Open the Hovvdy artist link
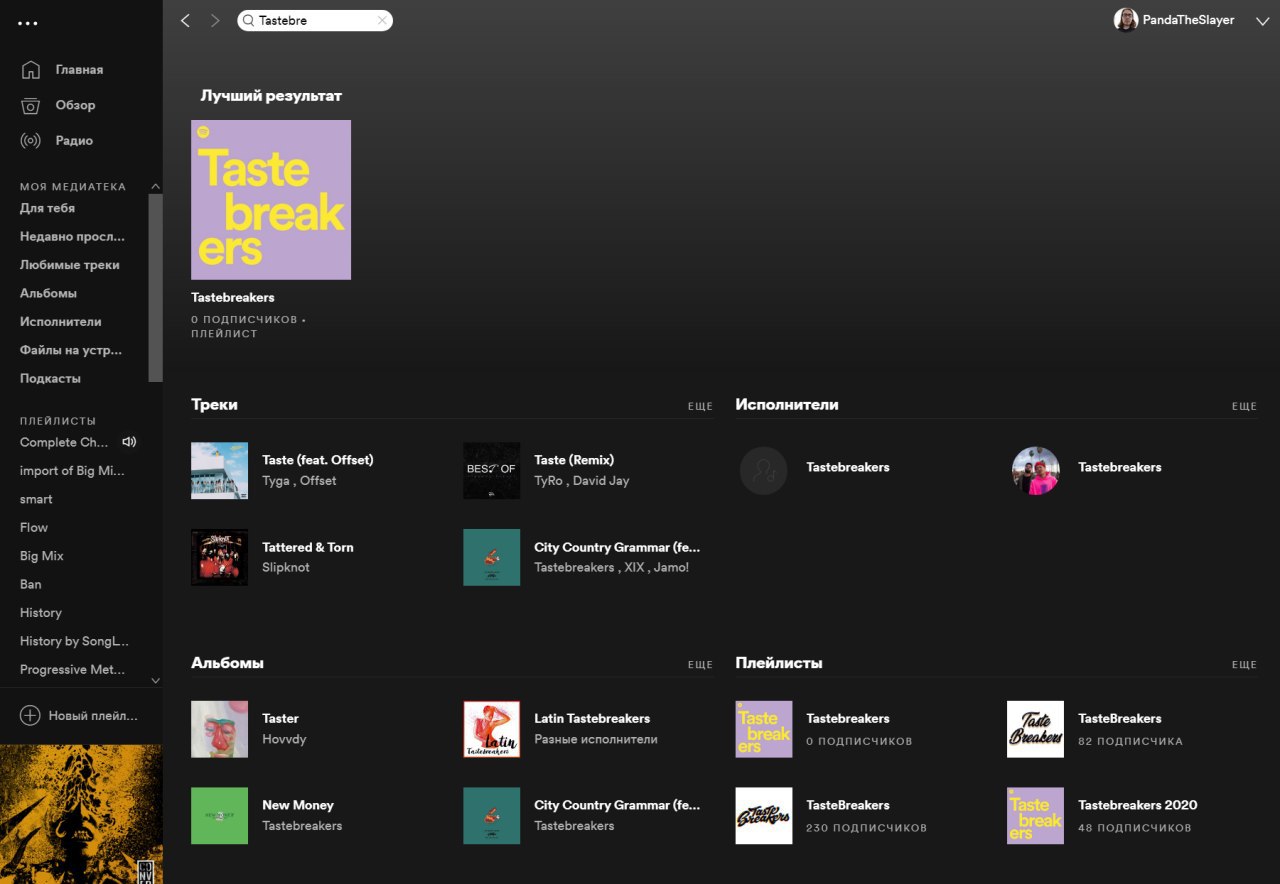1280x884 pixels. tap(284, 740)
